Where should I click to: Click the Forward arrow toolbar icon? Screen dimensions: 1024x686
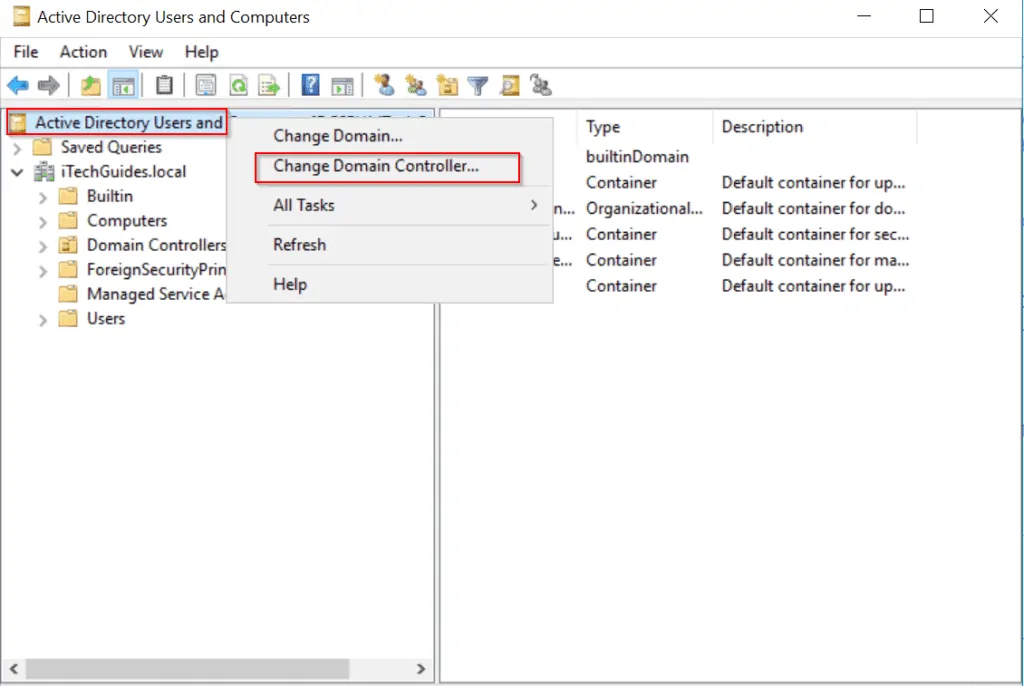click(49, 85)
